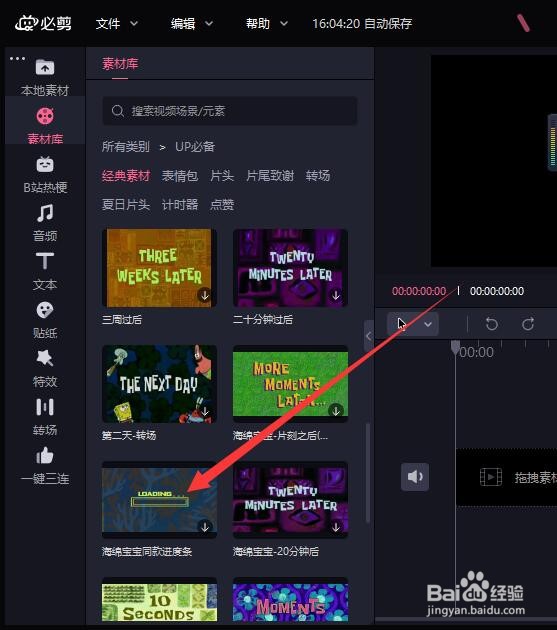This screenshot has height=630, width=557.
Task: Open the B站热梗 panel
Action: pos(45,175)
